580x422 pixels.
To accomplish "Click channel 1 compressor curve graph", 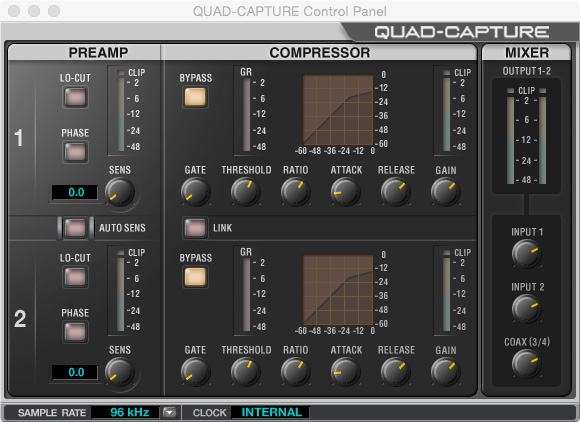I will pos(338,110).
